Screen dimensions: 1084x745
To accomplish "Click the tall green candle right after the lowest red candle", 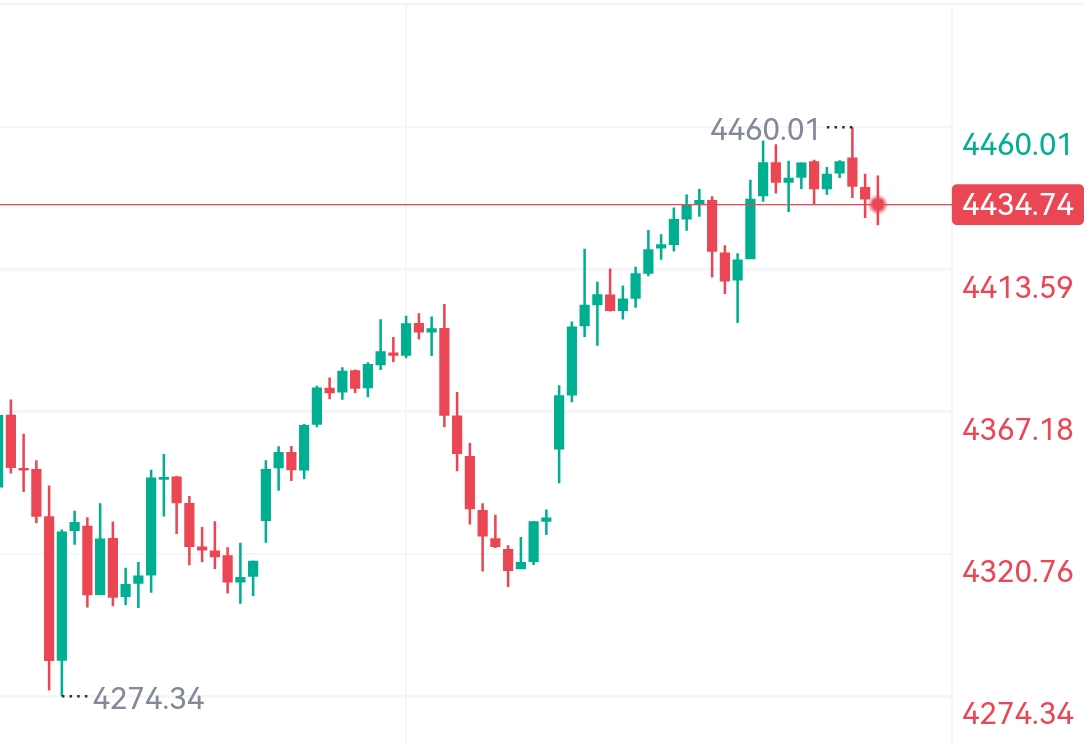I will point(62,595).
